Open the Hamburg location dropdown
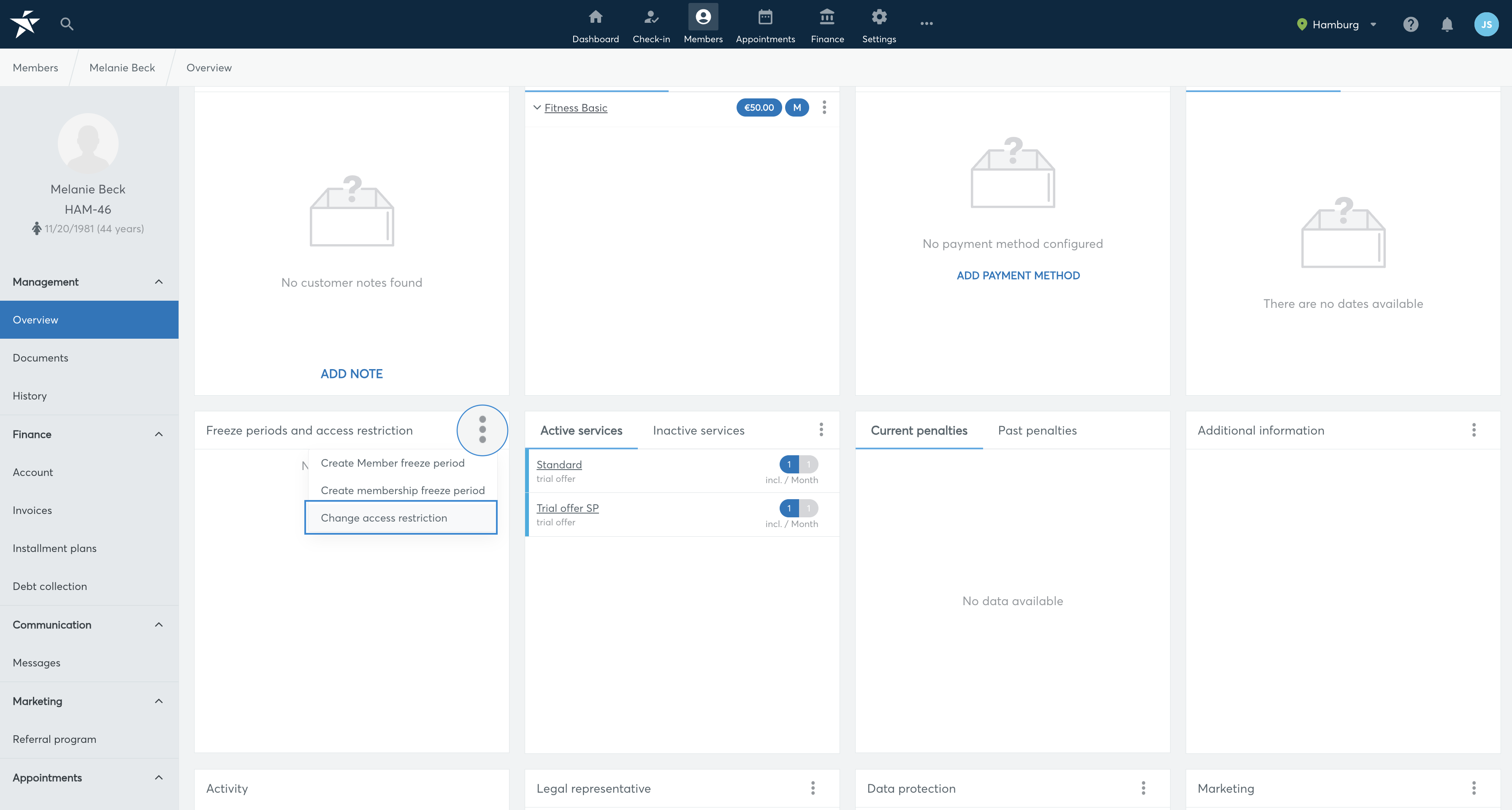Viewport: 1512px width, 810px height. click(x=1336, y=24)
